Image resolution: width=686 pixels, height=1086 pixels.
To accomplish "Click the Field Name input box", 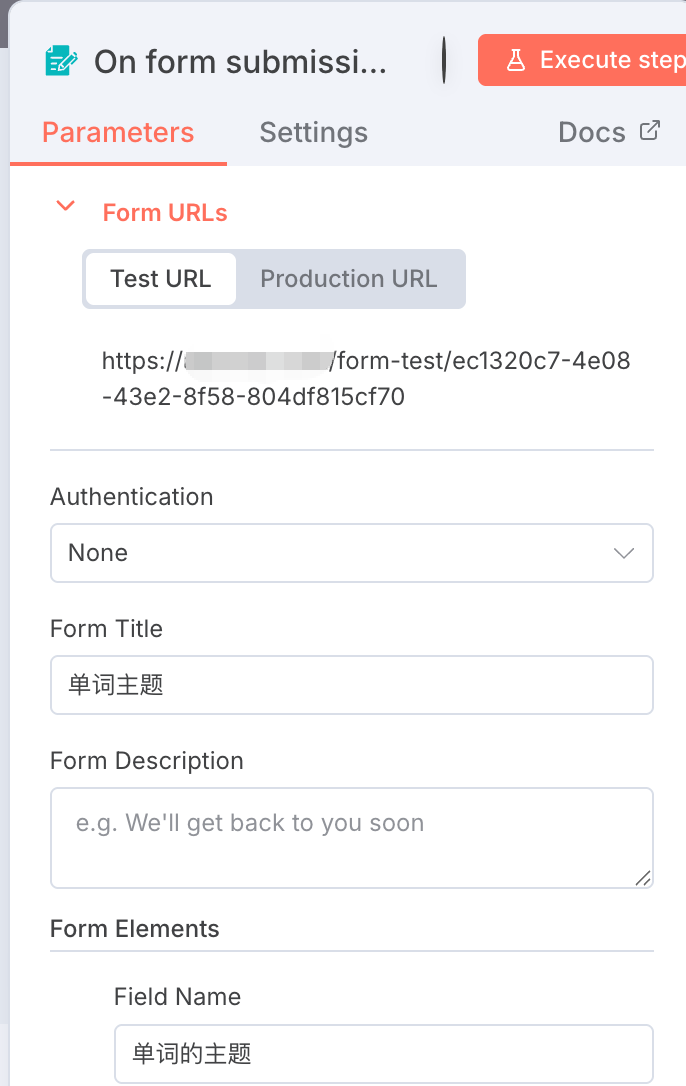I will [x=383, y=1053].
